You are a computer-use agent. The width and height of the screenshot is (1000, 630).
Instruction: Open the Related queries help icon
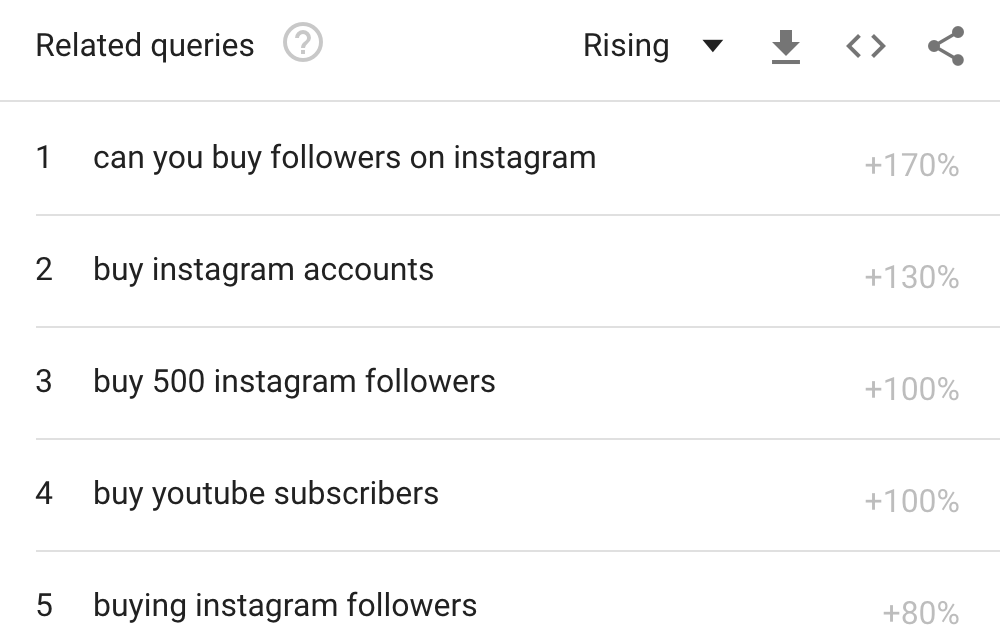(x=303, y=43)
